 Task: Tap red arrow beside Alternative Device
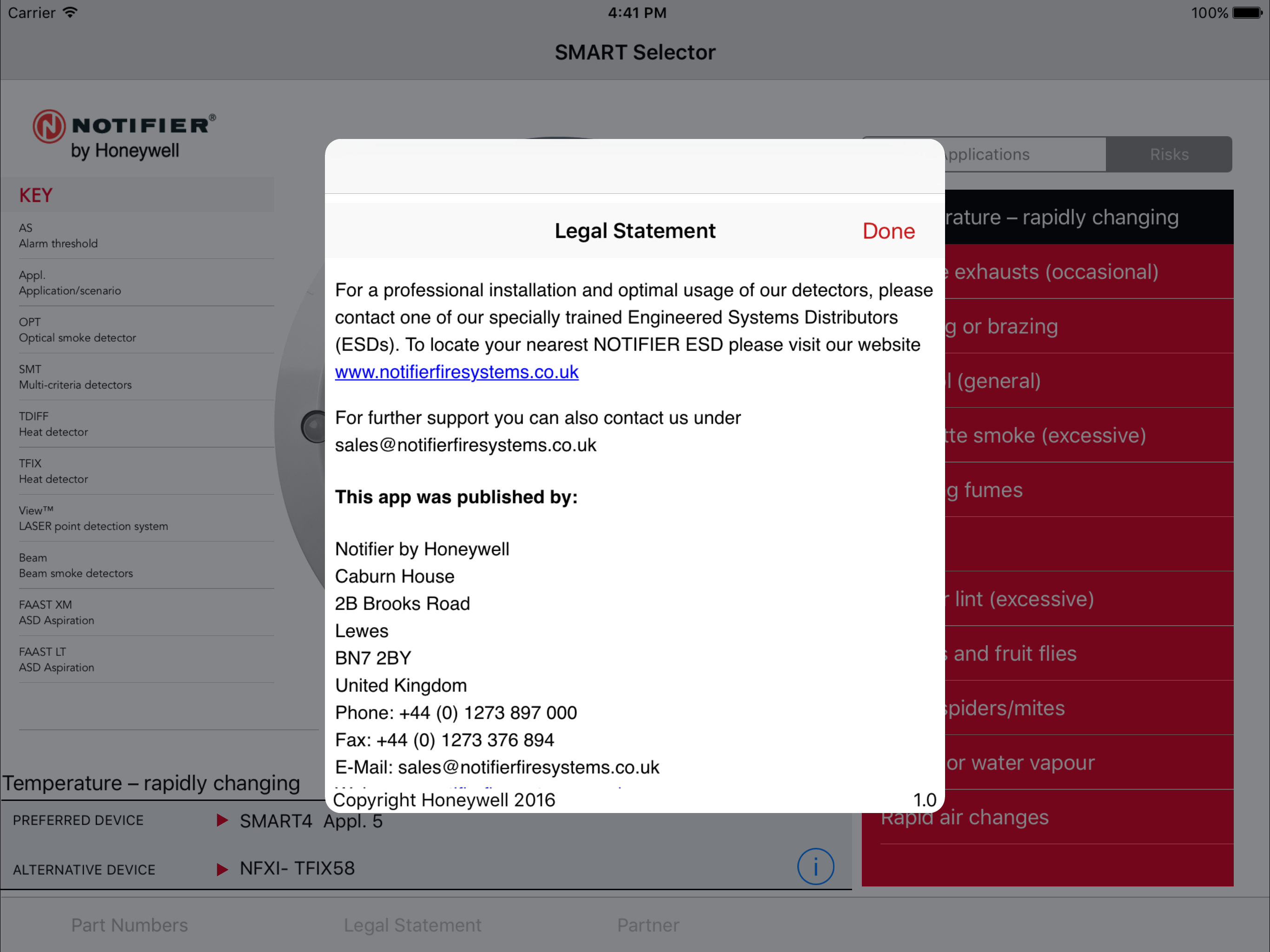click(x=222, y=869)
